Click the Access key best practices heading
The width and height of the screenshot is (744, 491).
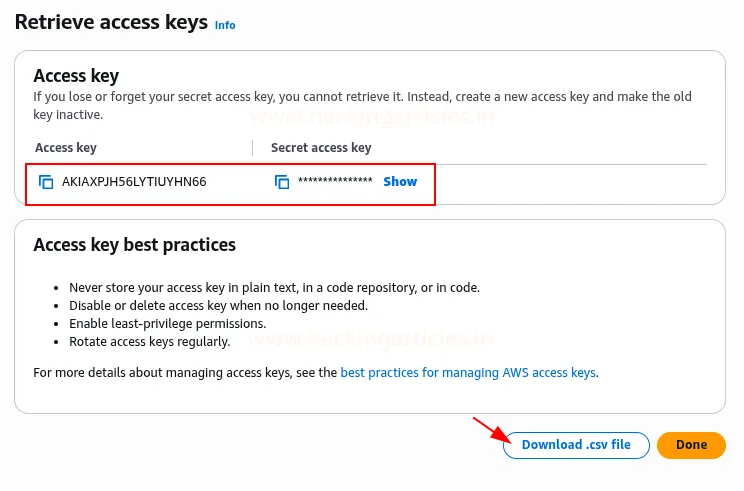click(x=134, y=245)
